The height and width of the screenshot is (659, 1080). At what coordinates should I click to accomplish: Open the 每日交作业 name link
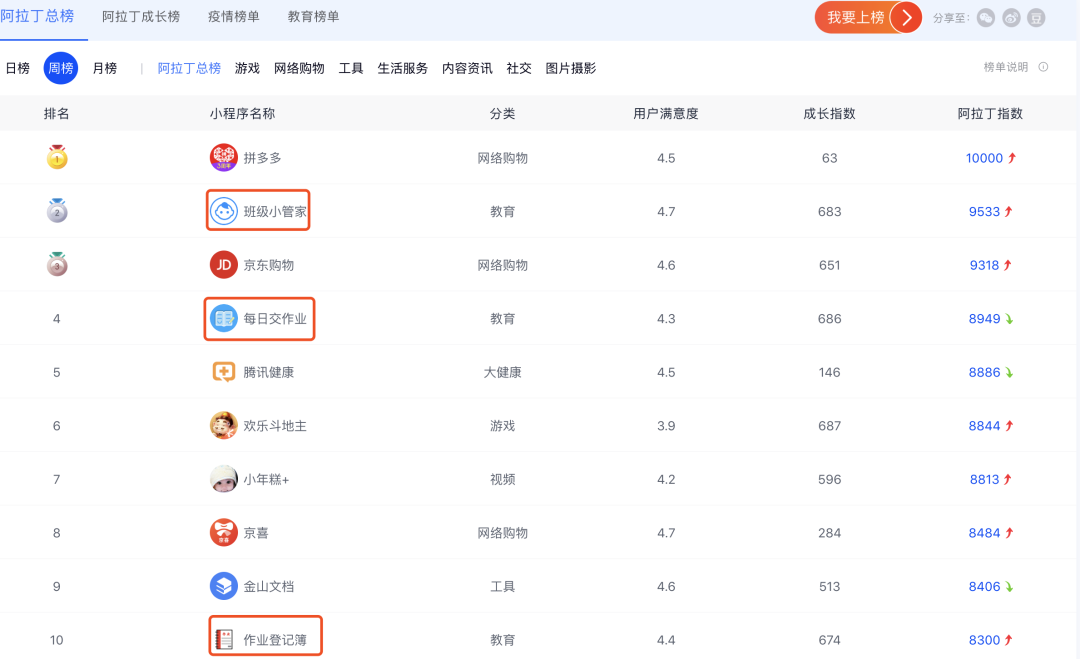pyautogui.click(x=275, y=319)
